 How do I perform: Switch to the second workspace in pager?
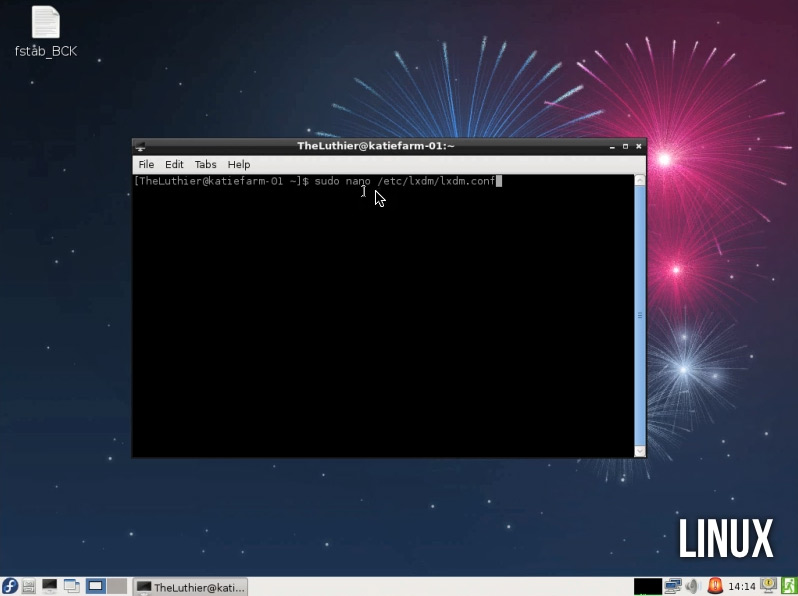[x=117, y=586]
